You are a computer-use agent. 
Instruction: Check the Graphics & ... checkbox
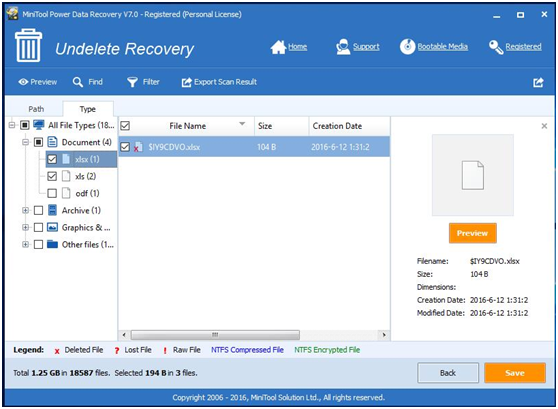(38, 227)
